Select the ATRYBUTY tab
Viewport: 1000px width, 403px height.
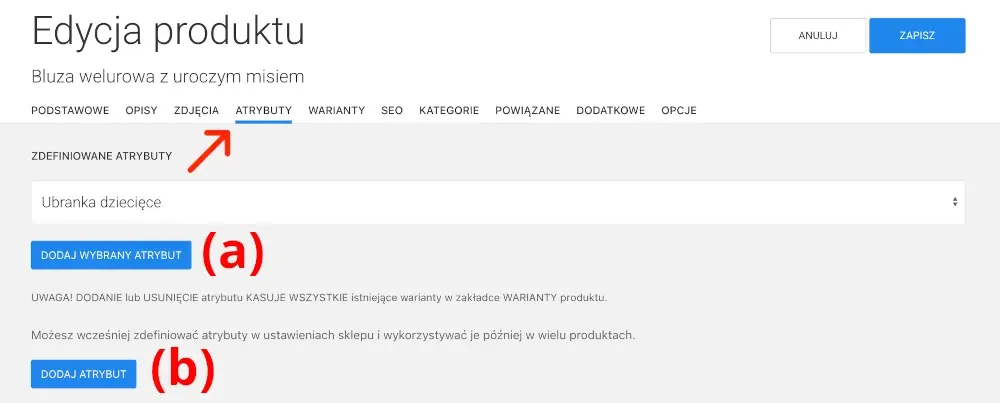tap(263, 110)
